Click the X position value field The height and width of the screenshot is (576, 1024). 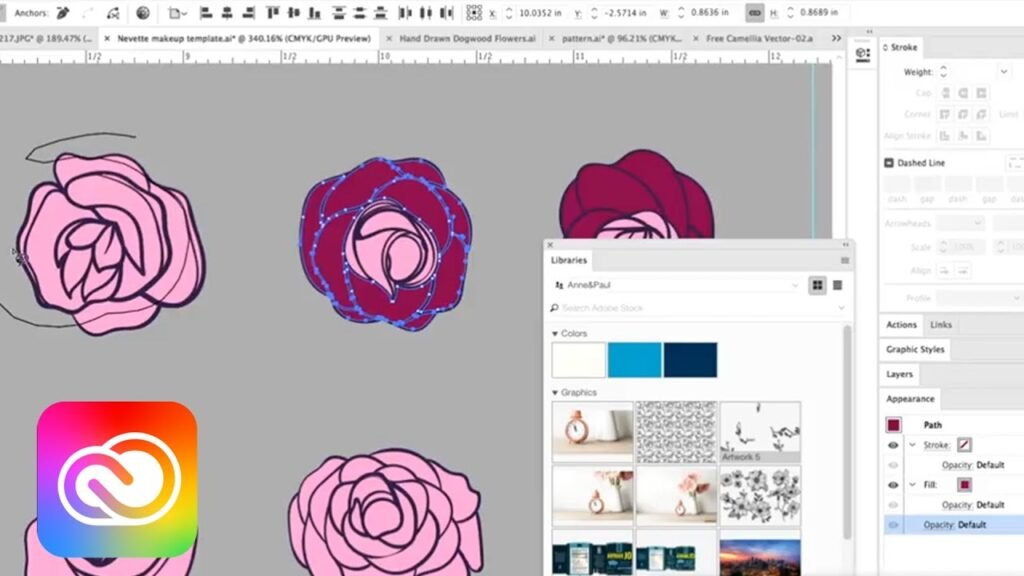[x=539, y=12]
